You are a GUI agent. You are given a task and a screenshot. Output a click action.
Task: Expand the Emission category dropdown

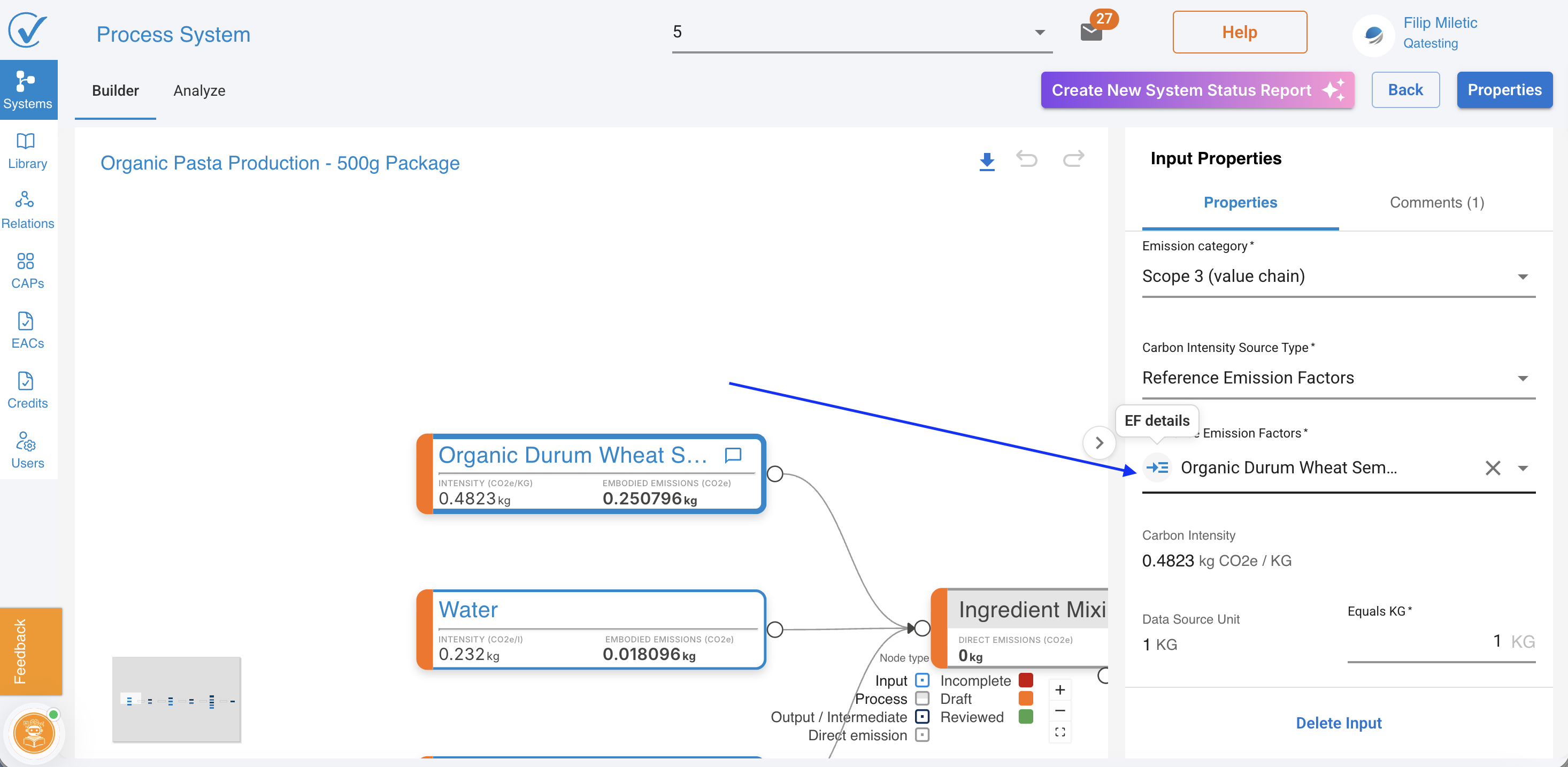point(1338,277)
